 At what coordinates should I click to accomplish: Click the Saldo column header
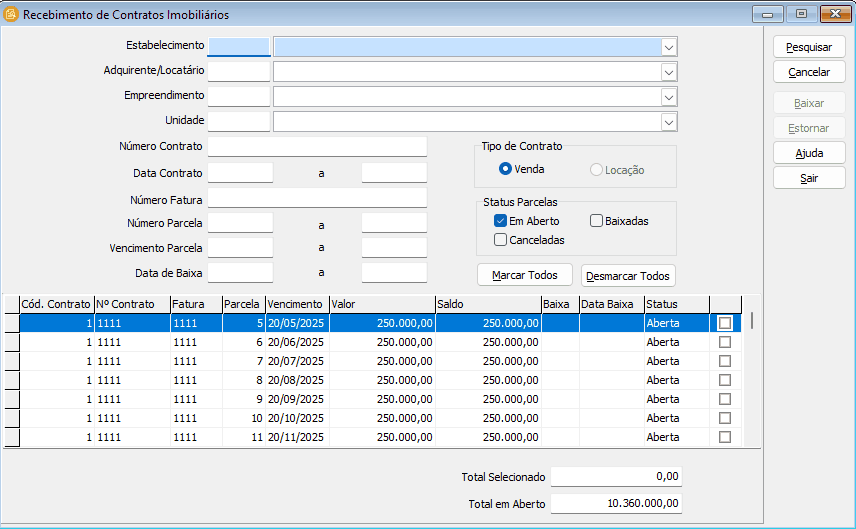coord(486,304)
